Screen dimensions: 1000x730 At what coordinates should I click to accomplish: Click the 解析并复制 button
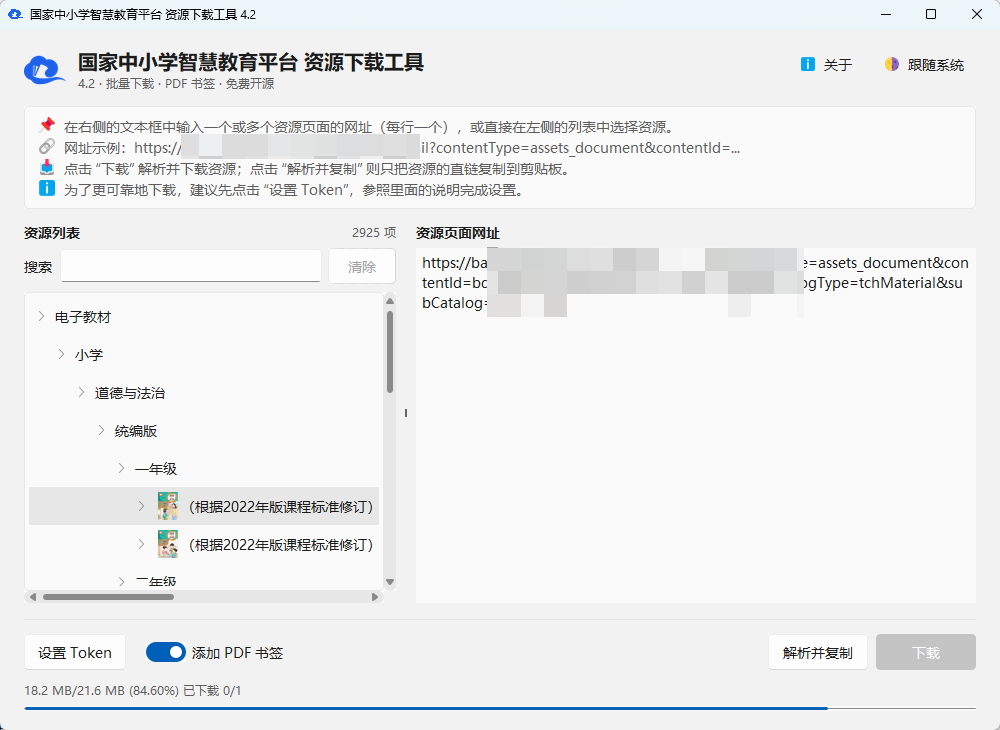click(818, 652)
